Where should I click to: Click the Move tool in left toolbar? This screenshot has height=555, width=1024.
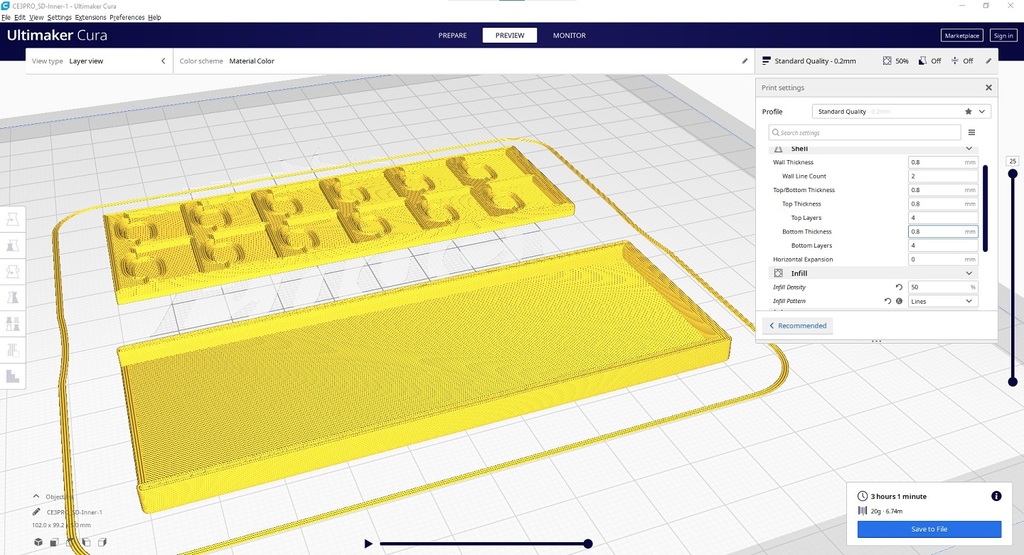click(13, 219)
